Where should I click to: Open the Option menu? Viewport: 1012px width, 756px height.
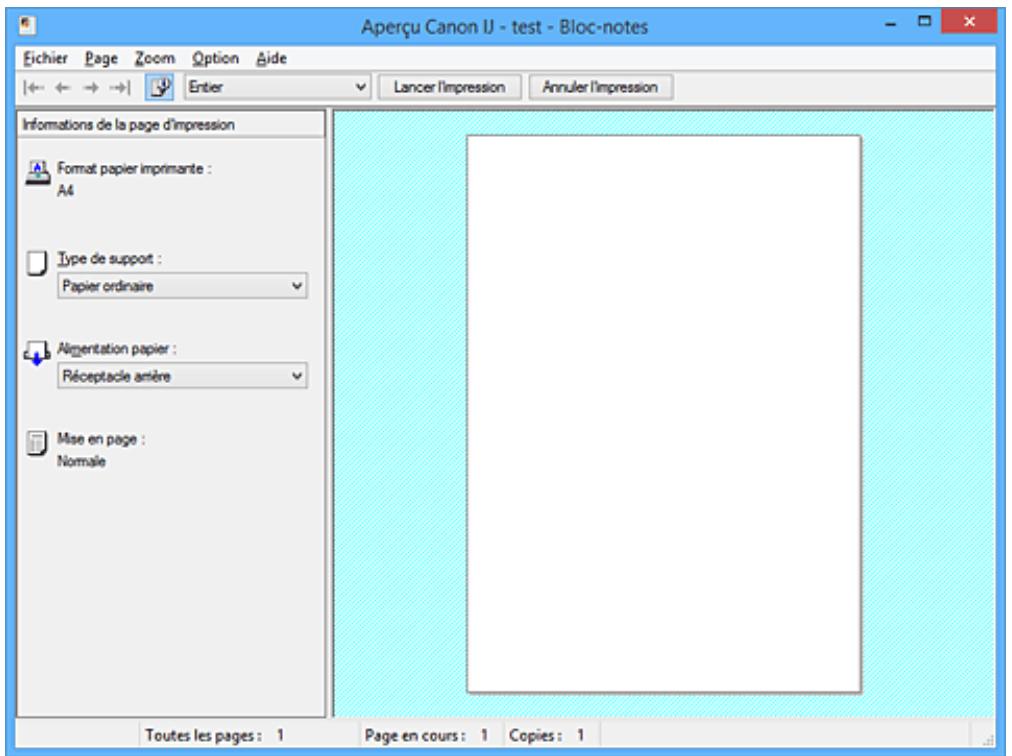point(213,59)
